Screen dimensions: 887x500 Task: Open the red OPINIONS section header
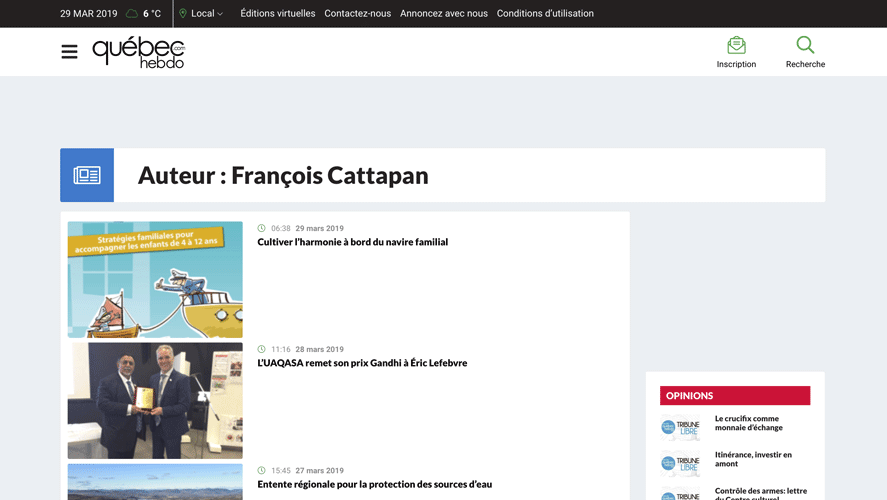point(735,396)
